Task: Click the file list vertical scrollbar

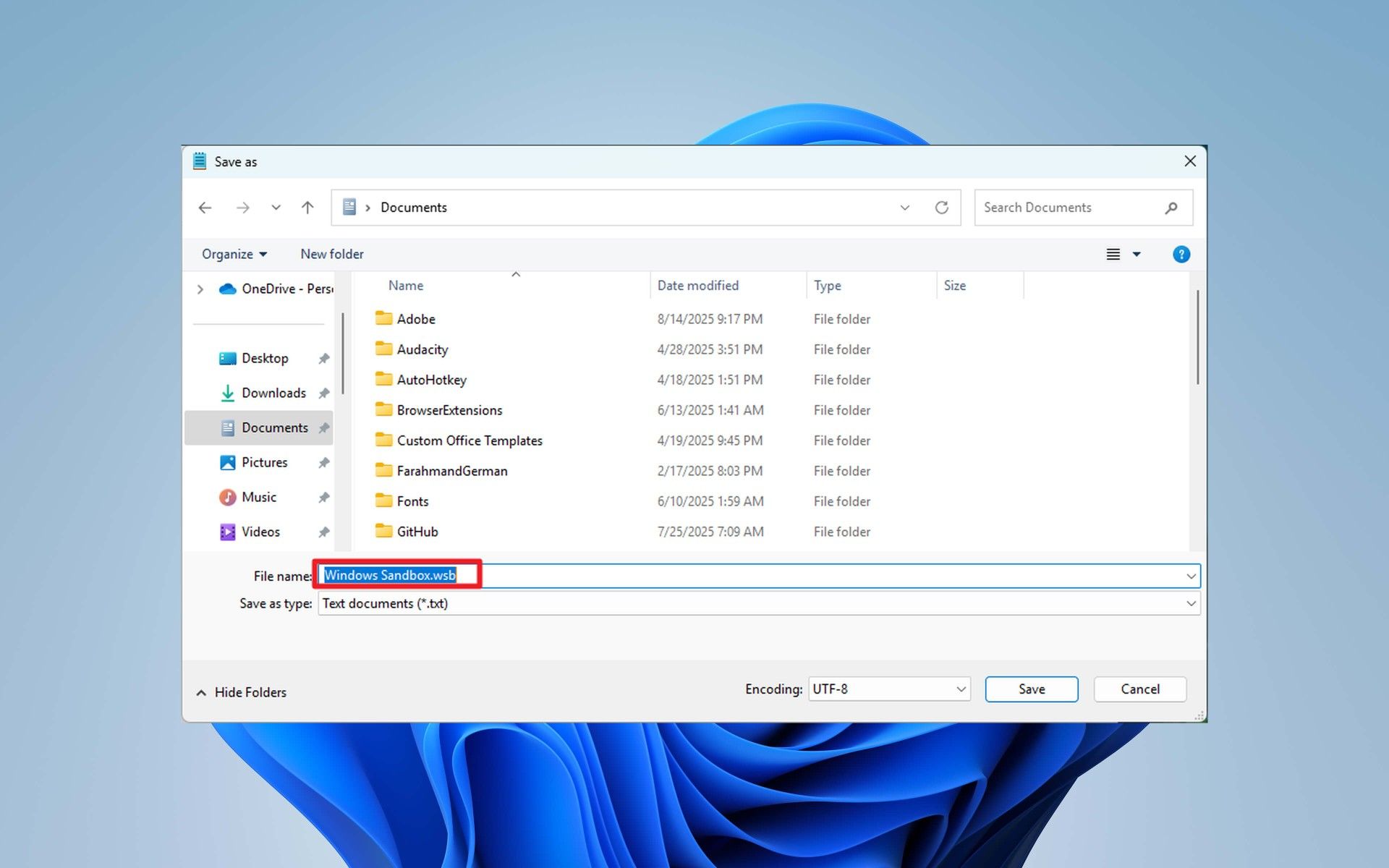Action: pos(1197,337)
